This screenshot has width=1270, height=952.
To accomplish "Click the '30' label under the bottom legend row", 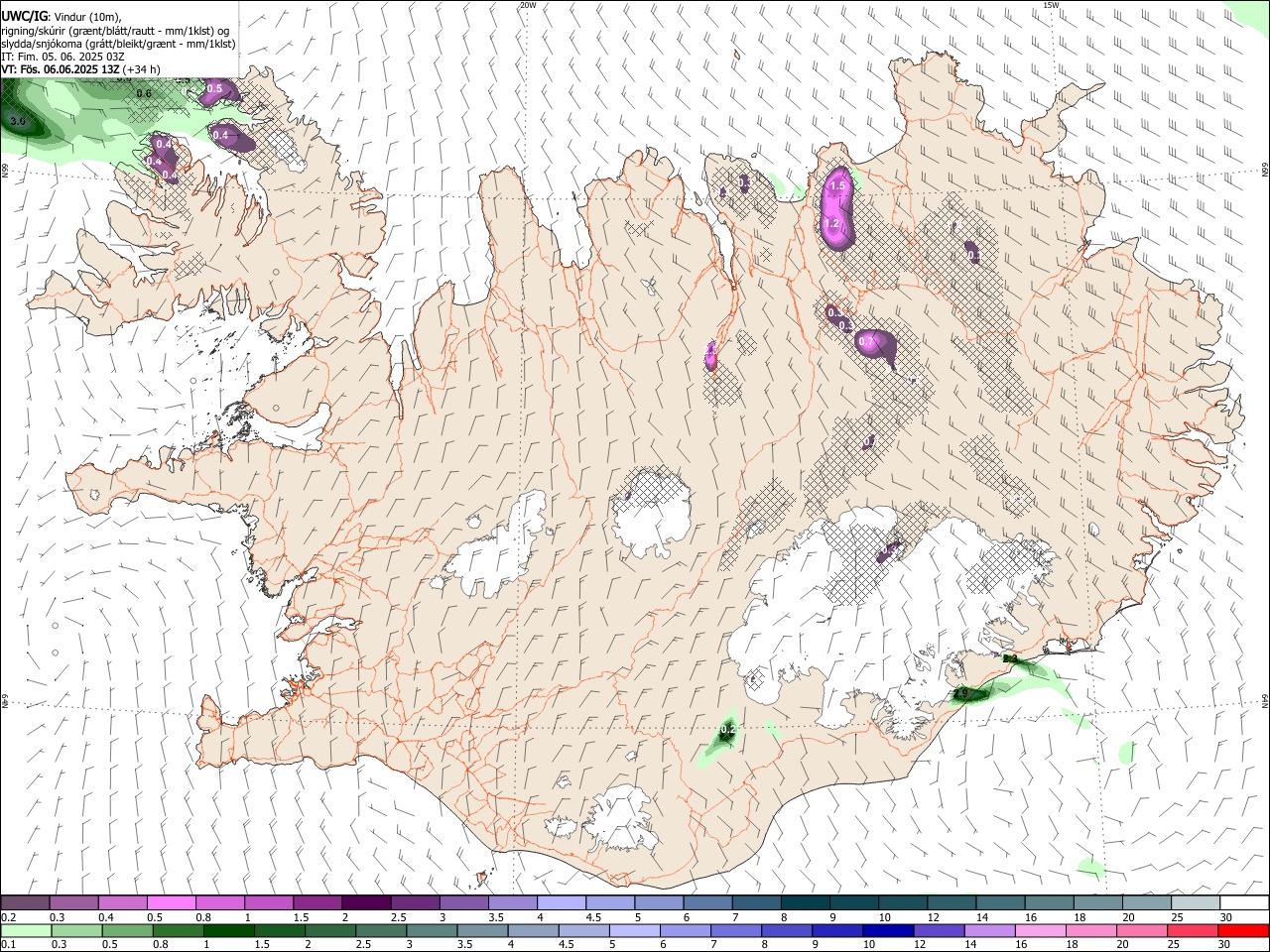I will click(1226, 946).
